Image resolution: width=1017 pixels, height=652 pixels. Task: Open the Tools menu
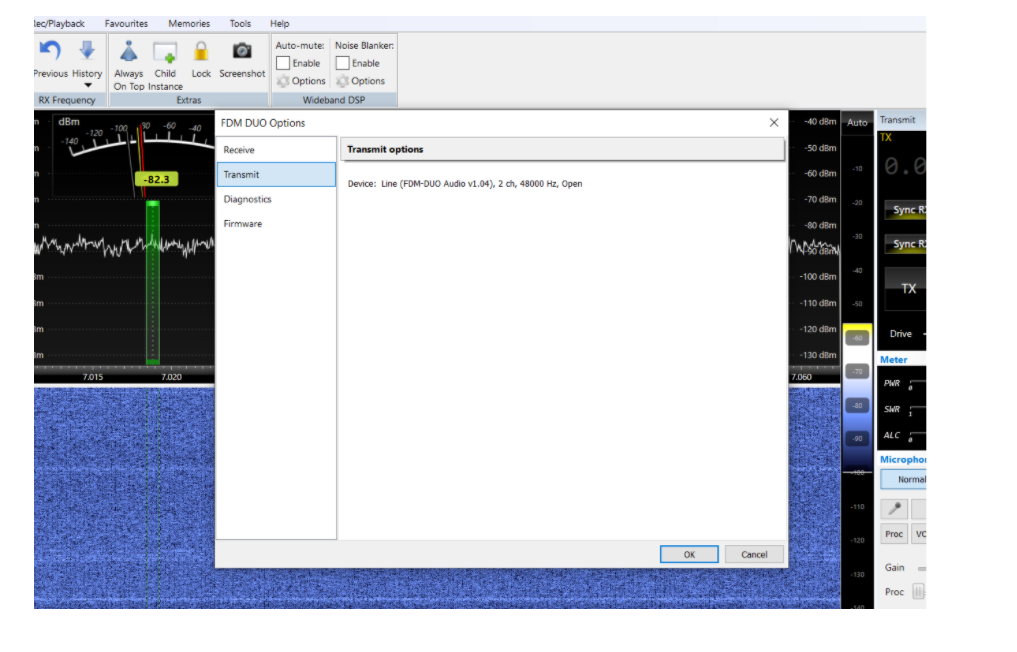[240, 23]
